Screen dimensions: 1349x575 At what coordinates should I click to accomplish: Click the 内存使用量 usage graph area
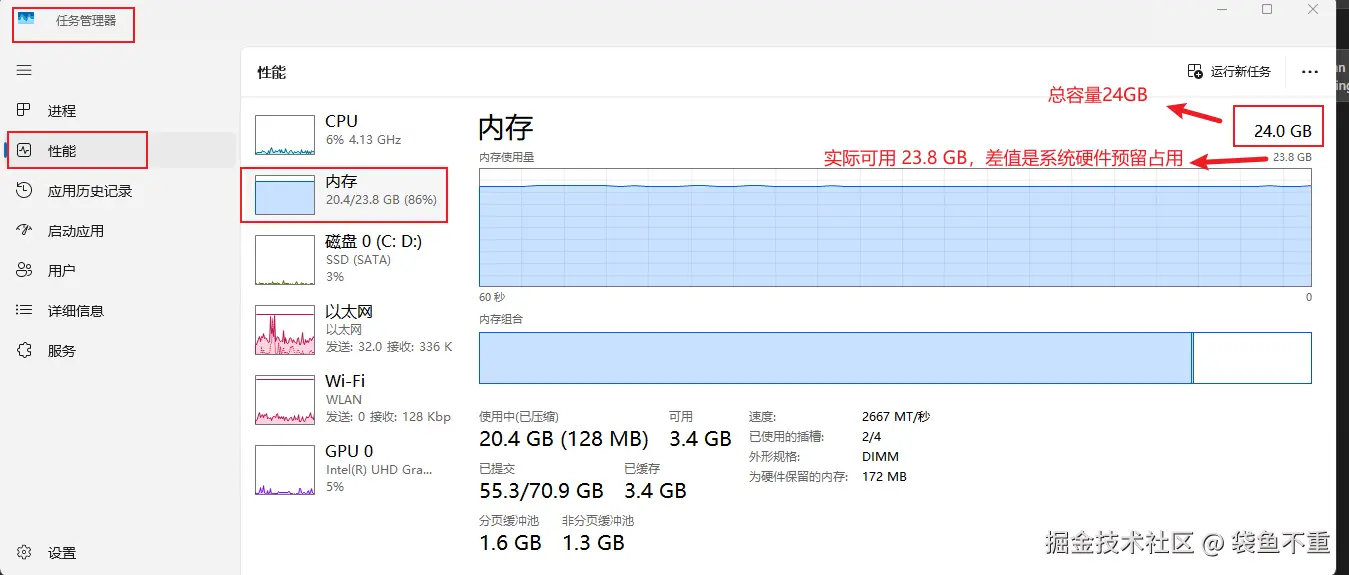click(895, 228)
